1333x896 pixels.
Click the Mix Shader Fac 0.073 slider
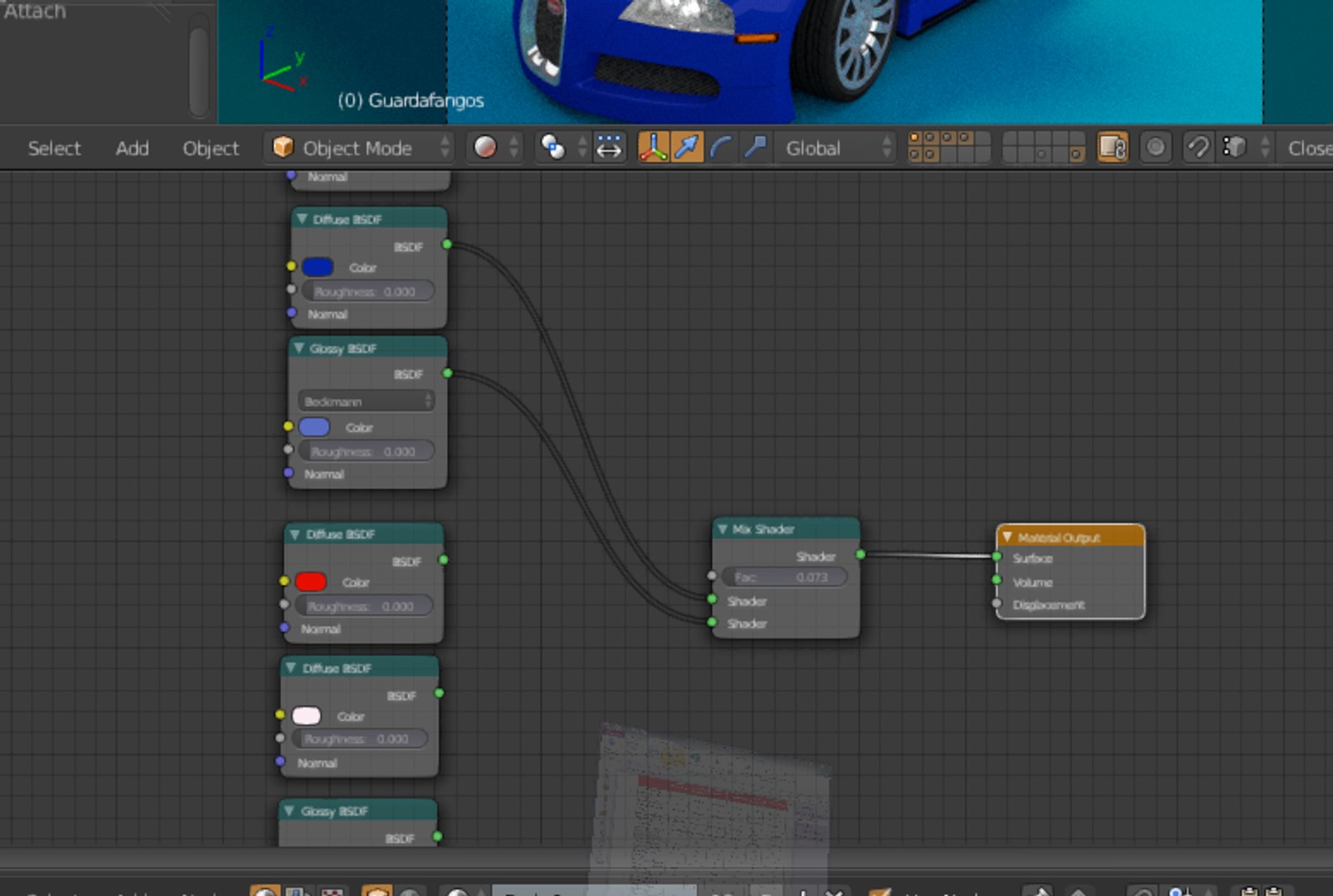(x=784, y=577)
